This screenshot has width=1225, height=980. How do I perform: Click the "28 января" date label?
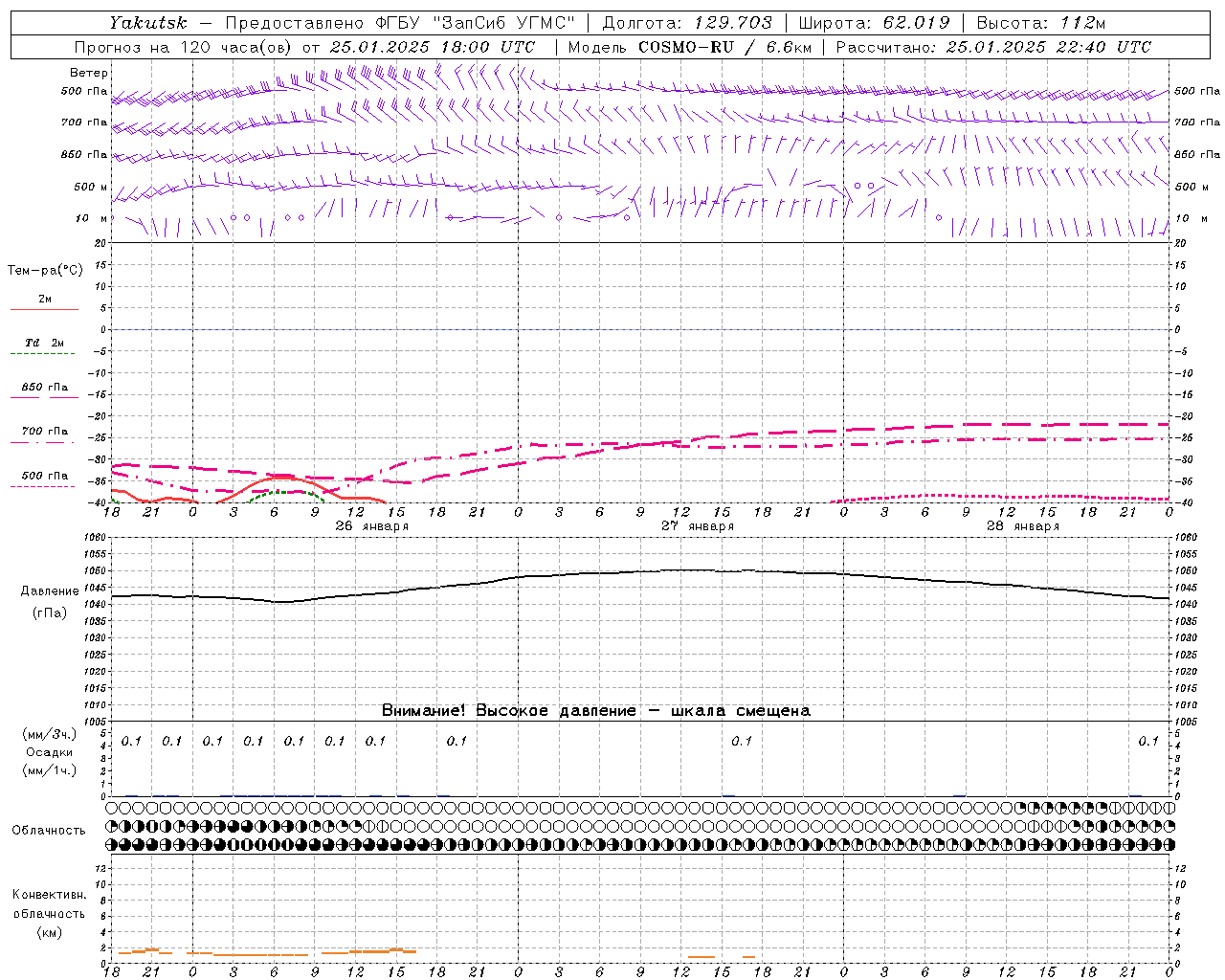[x=1022, y=526]
